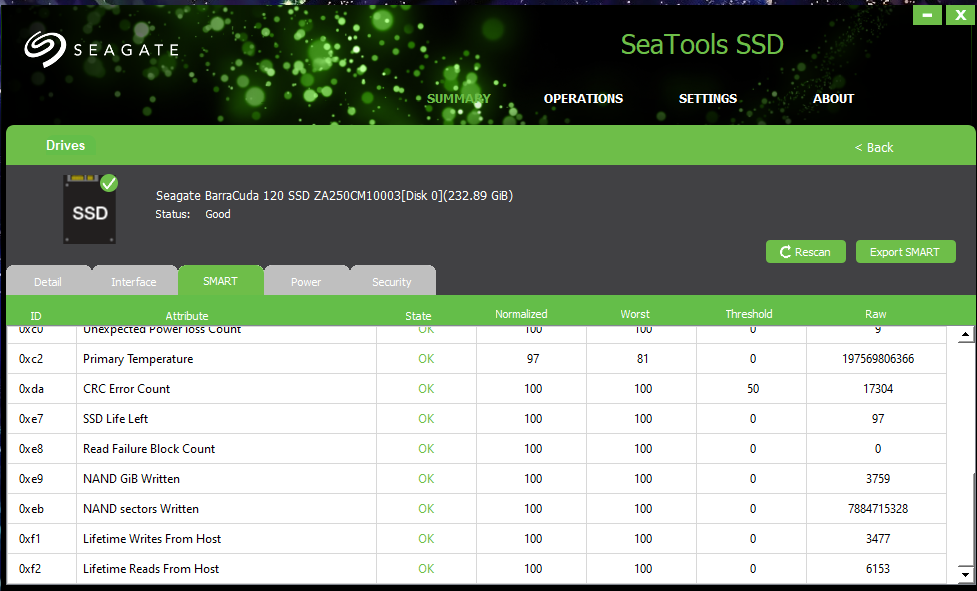Click the ID column header

click(36, 316)
